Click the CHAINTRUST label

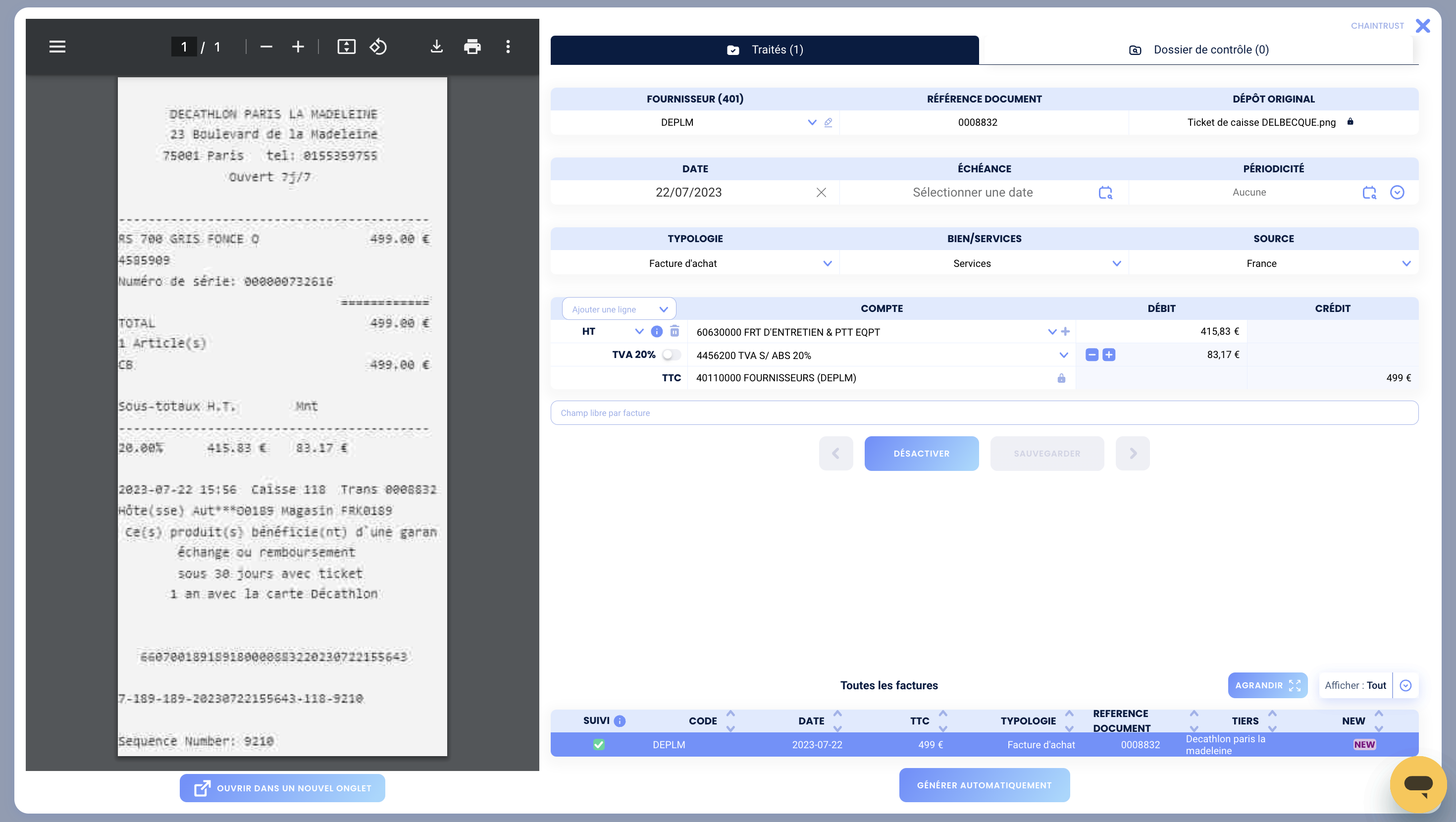click(1377, 25)
